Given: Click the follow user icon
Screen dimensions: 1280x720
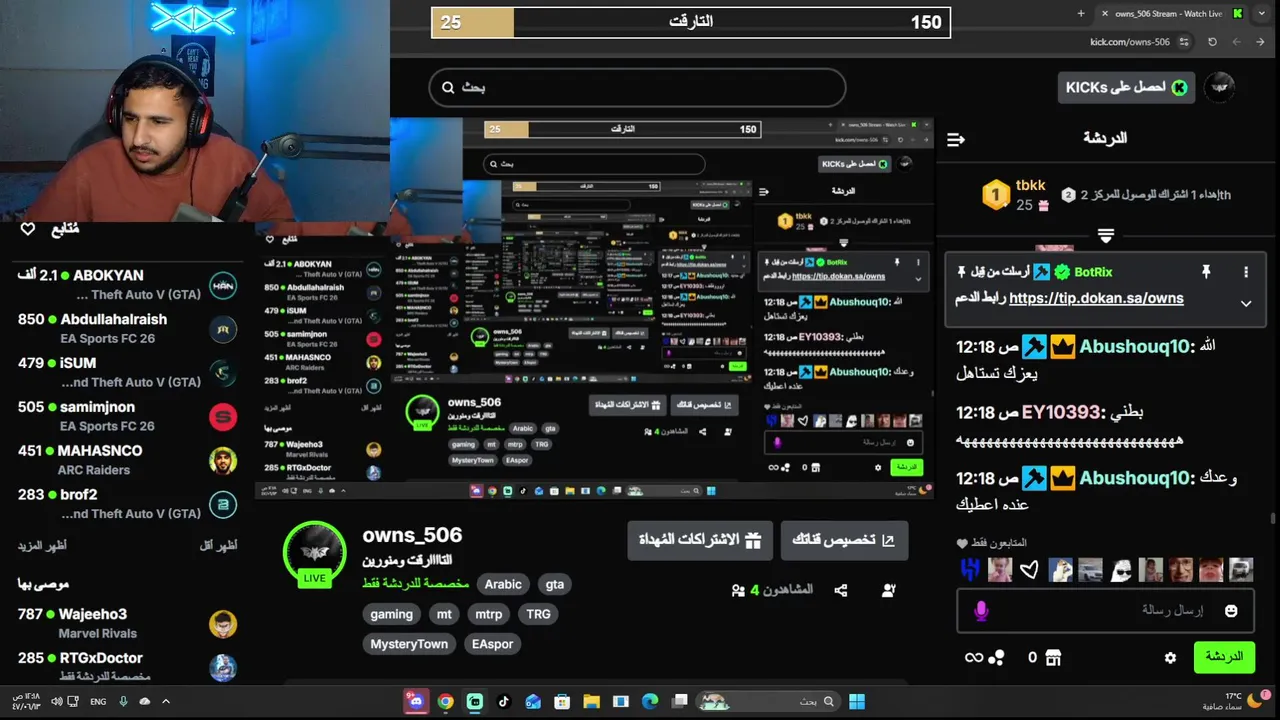Looking at the screenshot, I should [x=889, y=591].
